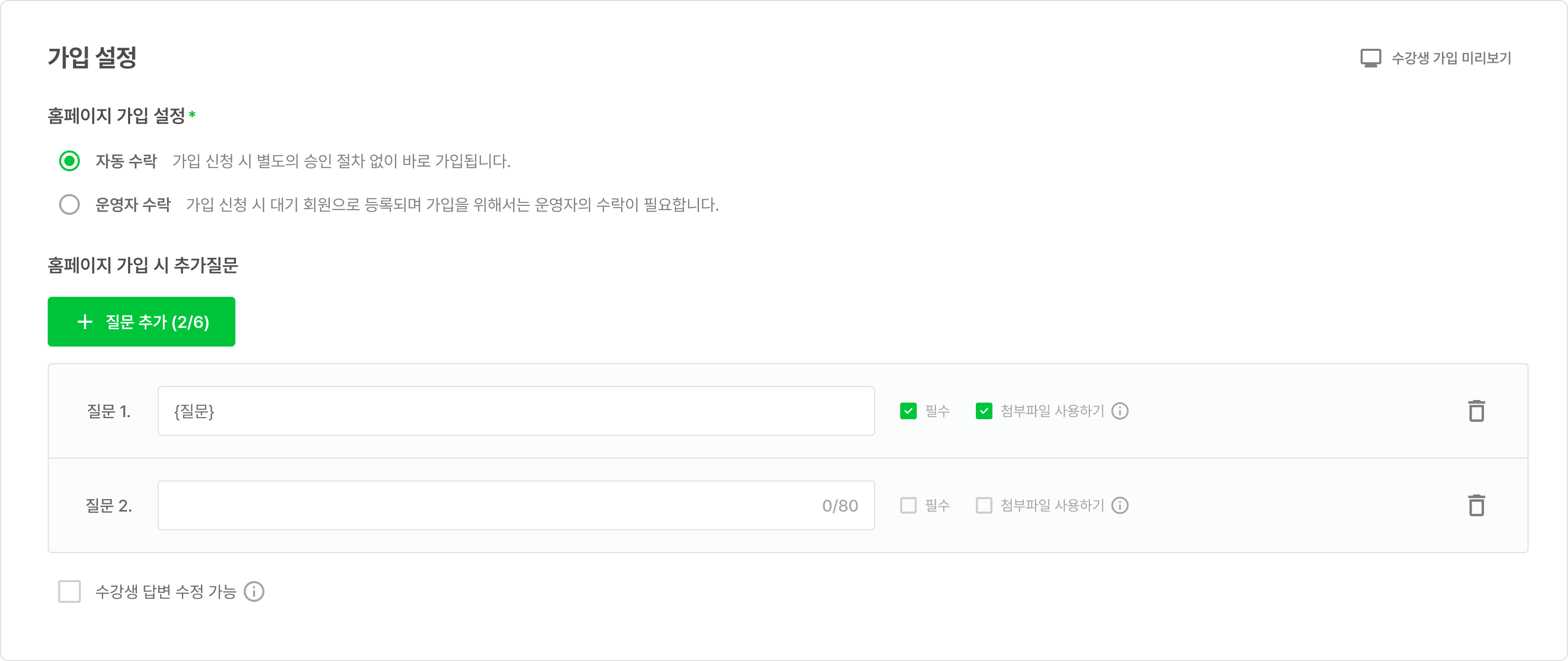Screen dimensions: 1568x661
Task: Click the 운영자 수락 option label
Action: tap(133, 205)
